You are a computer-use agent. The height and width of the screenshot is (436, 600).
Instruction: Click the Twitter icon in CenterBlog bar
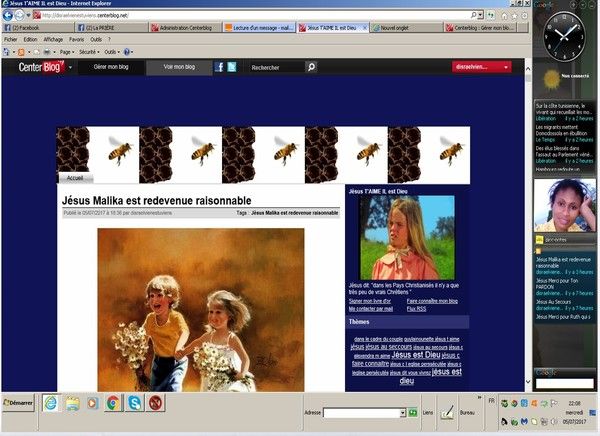click(232, 67)
